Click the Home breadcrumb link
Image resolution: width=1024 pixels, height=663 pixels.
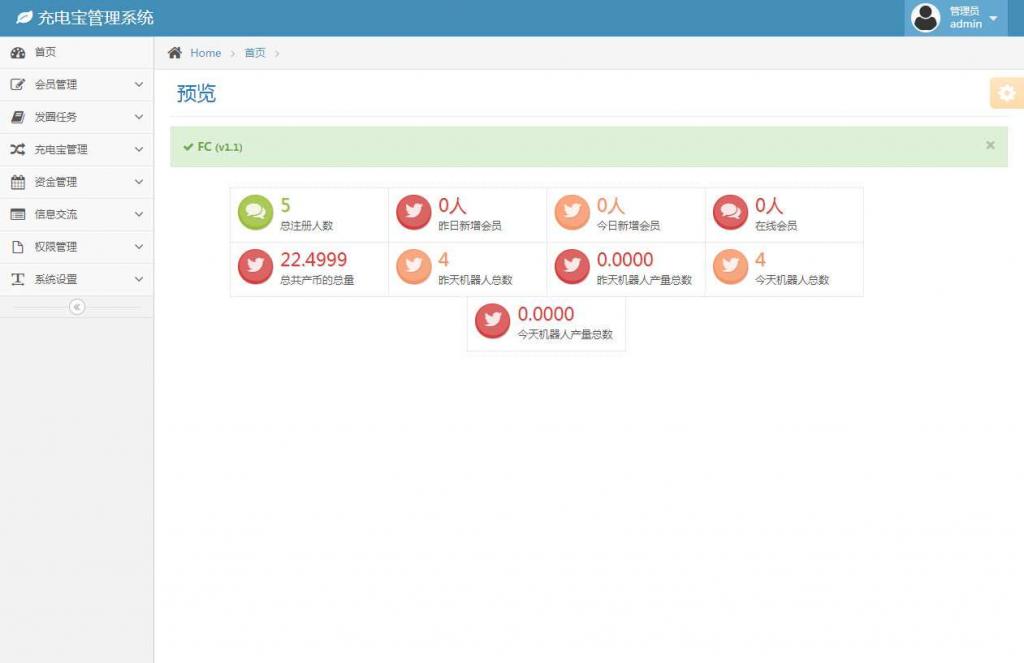205,53
